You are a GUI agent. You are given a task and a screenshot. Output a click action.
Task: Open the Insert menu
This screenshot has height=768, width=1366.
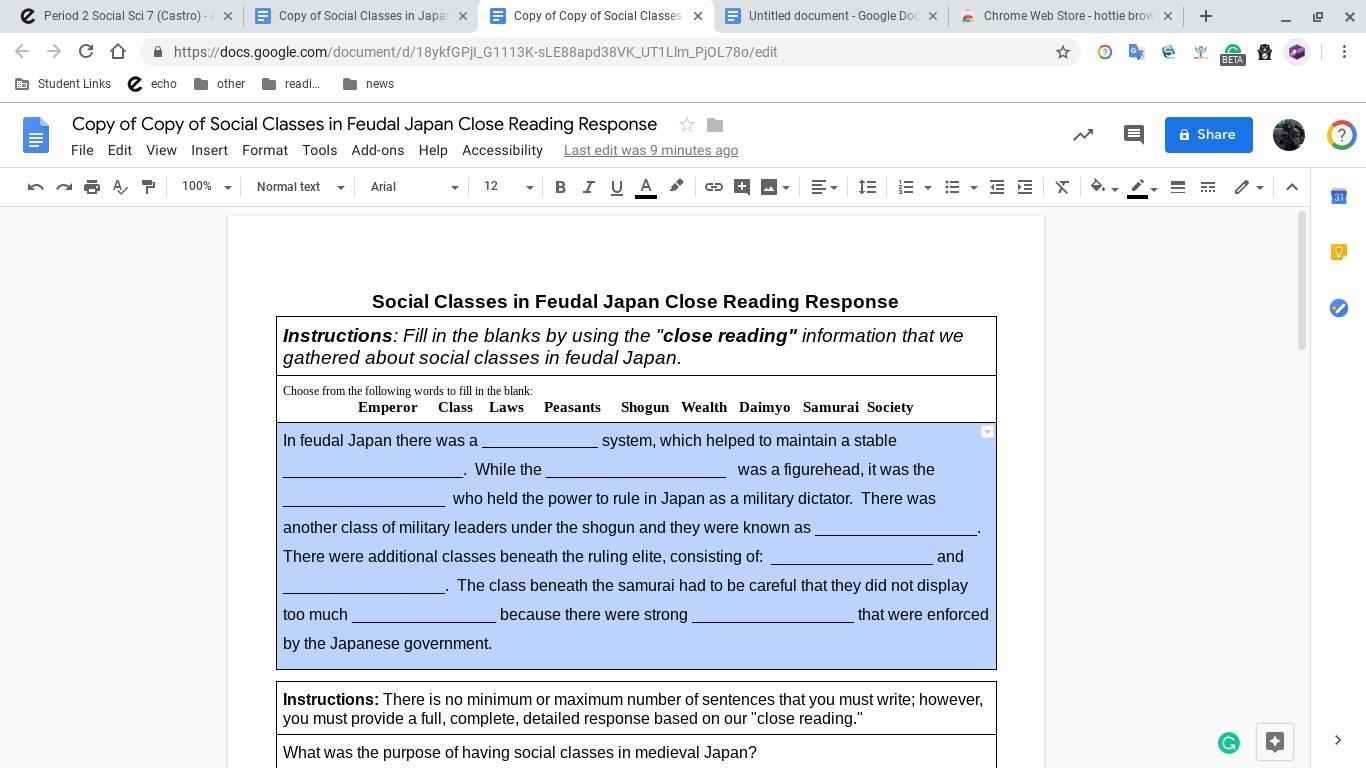(209, 150)
